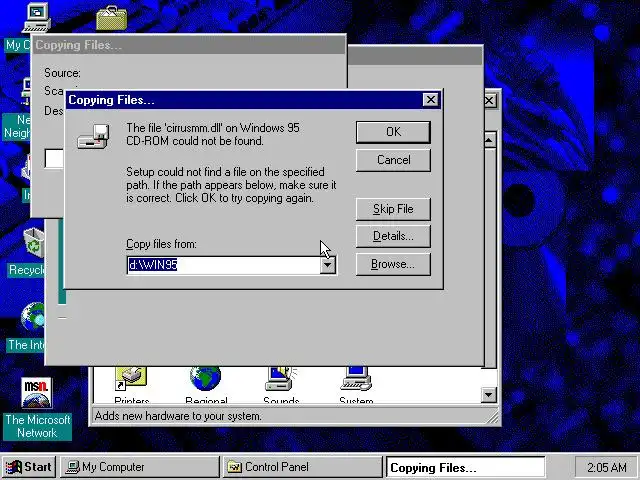Close the Copying Files error dialog

point(431,100)
